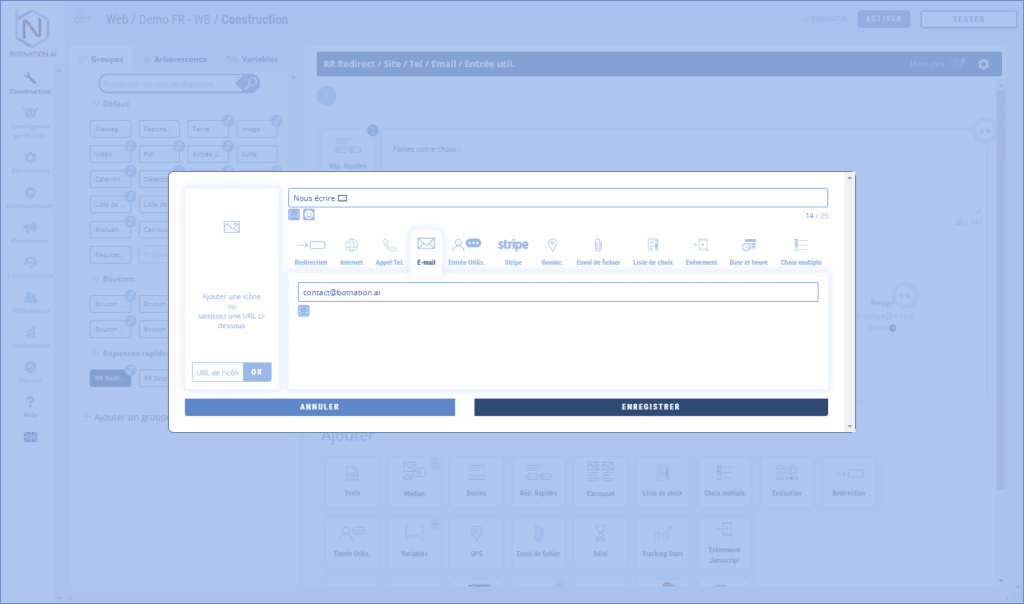
Task: Click the contact@botnation.ai email field
Action: (x=558, y=292)
